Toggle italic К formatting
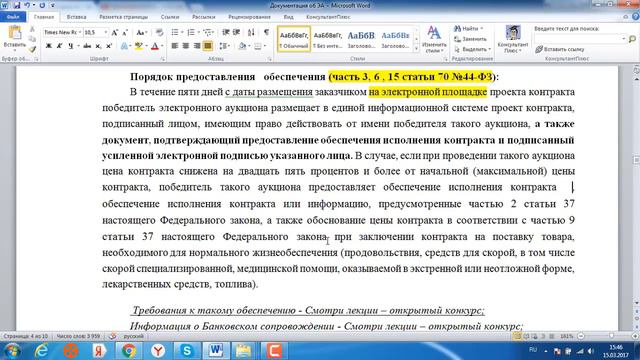This screenshot has height=360, width=640. click(60, 46)
